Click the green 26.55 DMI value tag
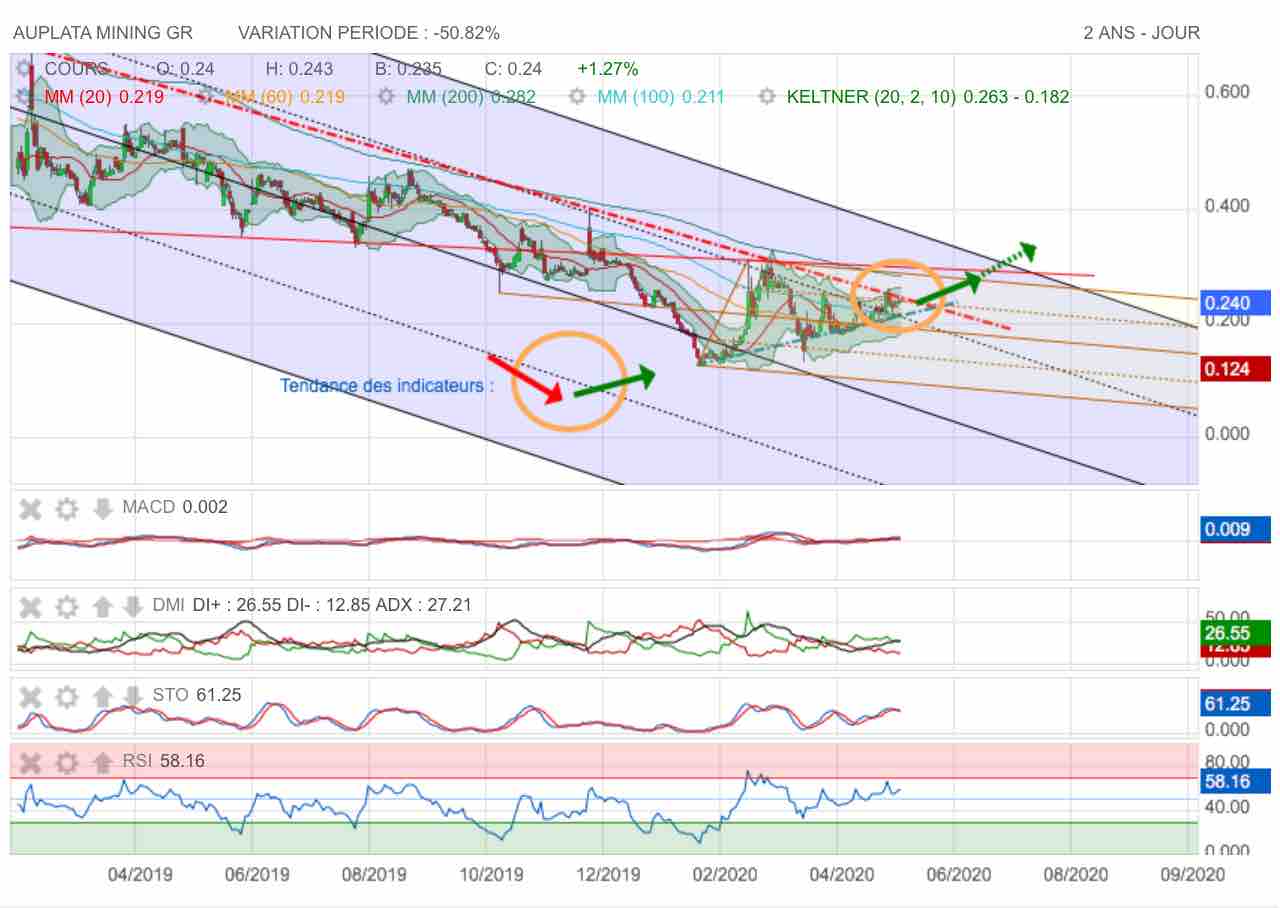1280x908 pixels. tap(1235, 632)
